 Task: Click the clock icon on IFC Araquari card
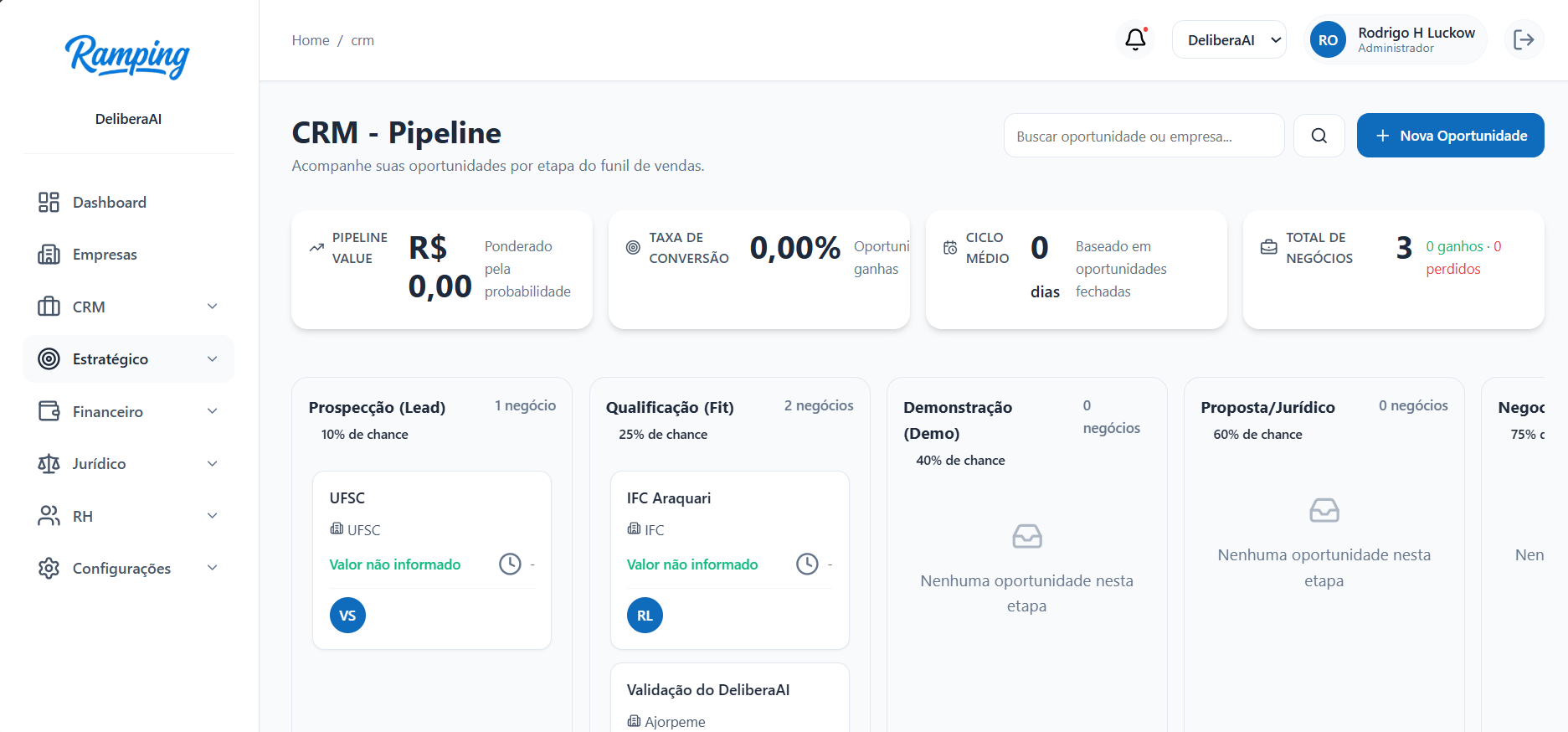click(x=807, y=564)
